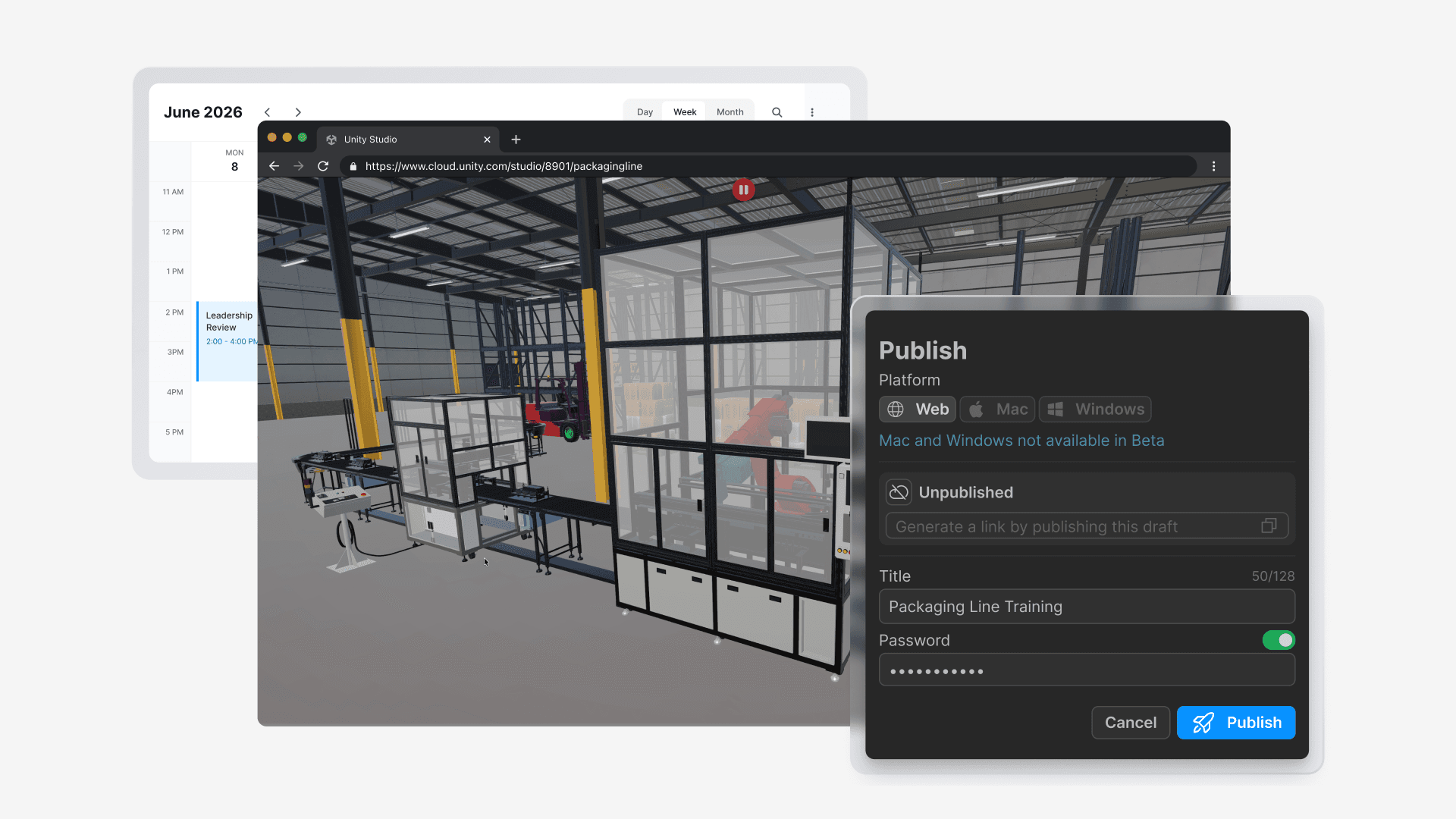Select the Web platform option
Screen dimensions: 1456x819
[x=918, y=409]
